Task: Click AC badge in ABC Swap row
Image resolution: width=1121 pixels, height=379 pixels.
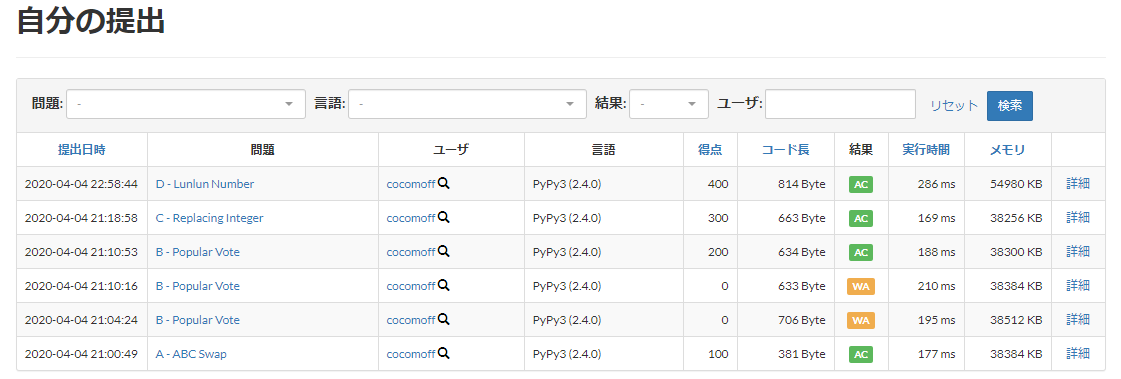Action: [861, 354]
